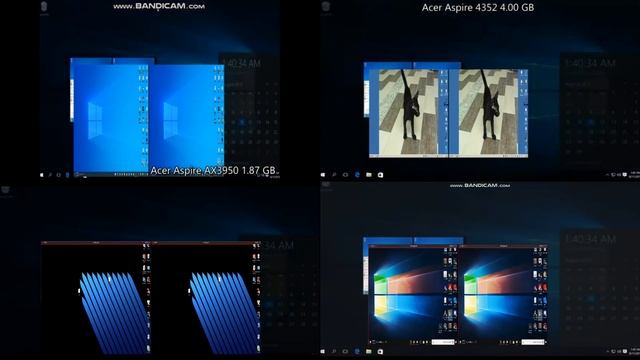
Task: Open Microsoft Store in bottom-right hero-wallpaper panel
Action: coord(380,351)
